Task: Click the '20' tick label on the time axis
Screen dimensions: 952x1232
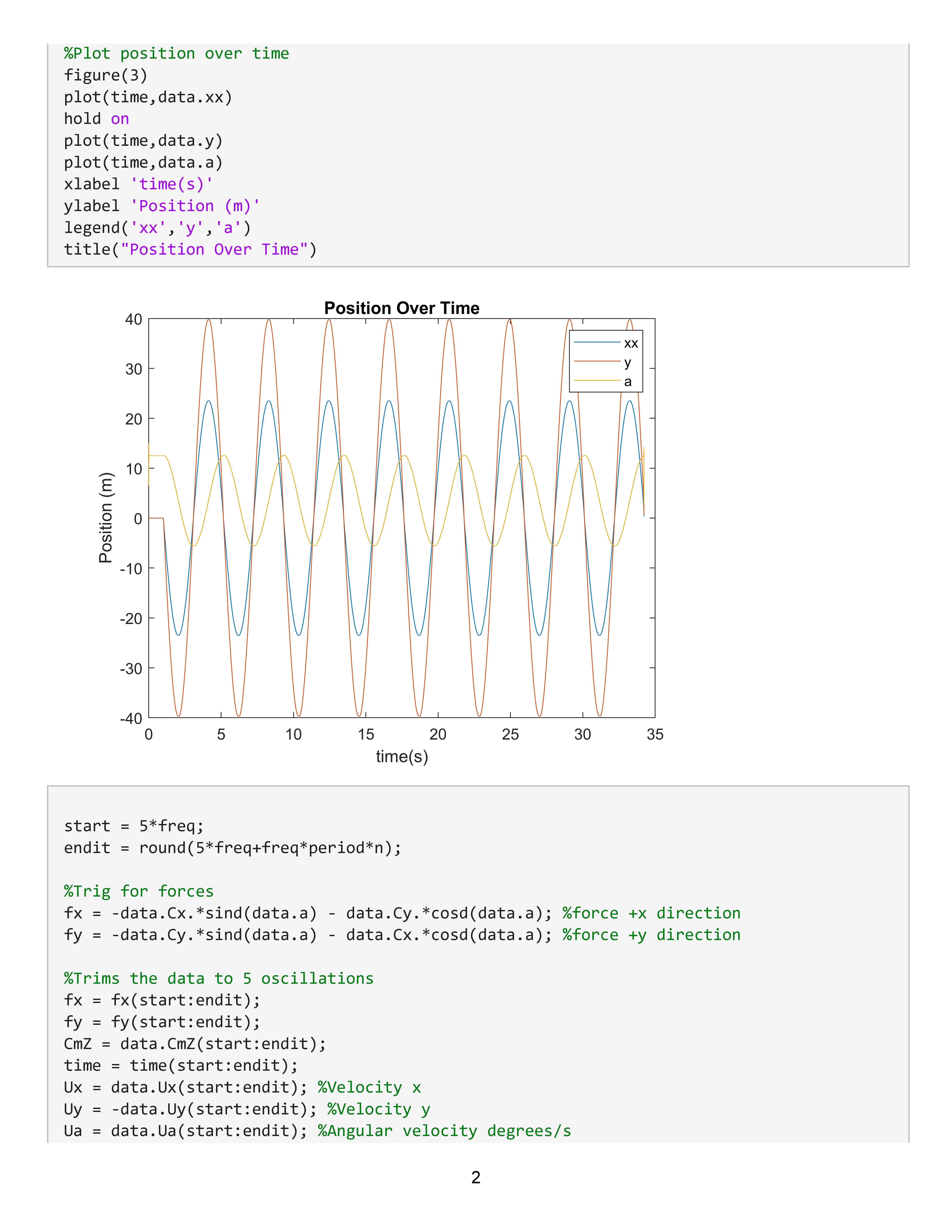Action: coord(438,735)
